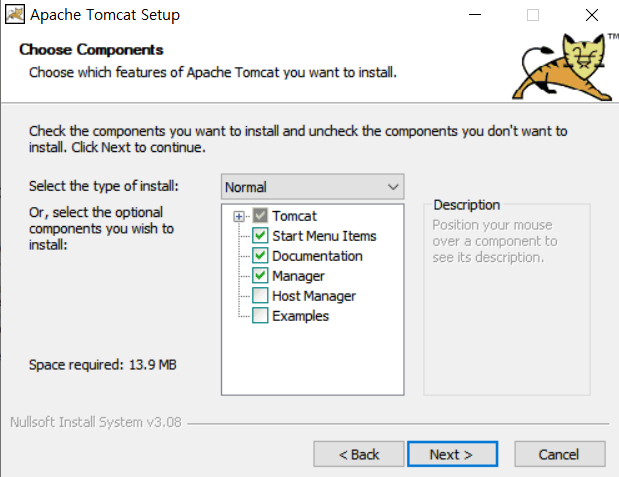Minimize the Apache Tomcat Setup window
619x477 pixels.
tap(475, 15)
